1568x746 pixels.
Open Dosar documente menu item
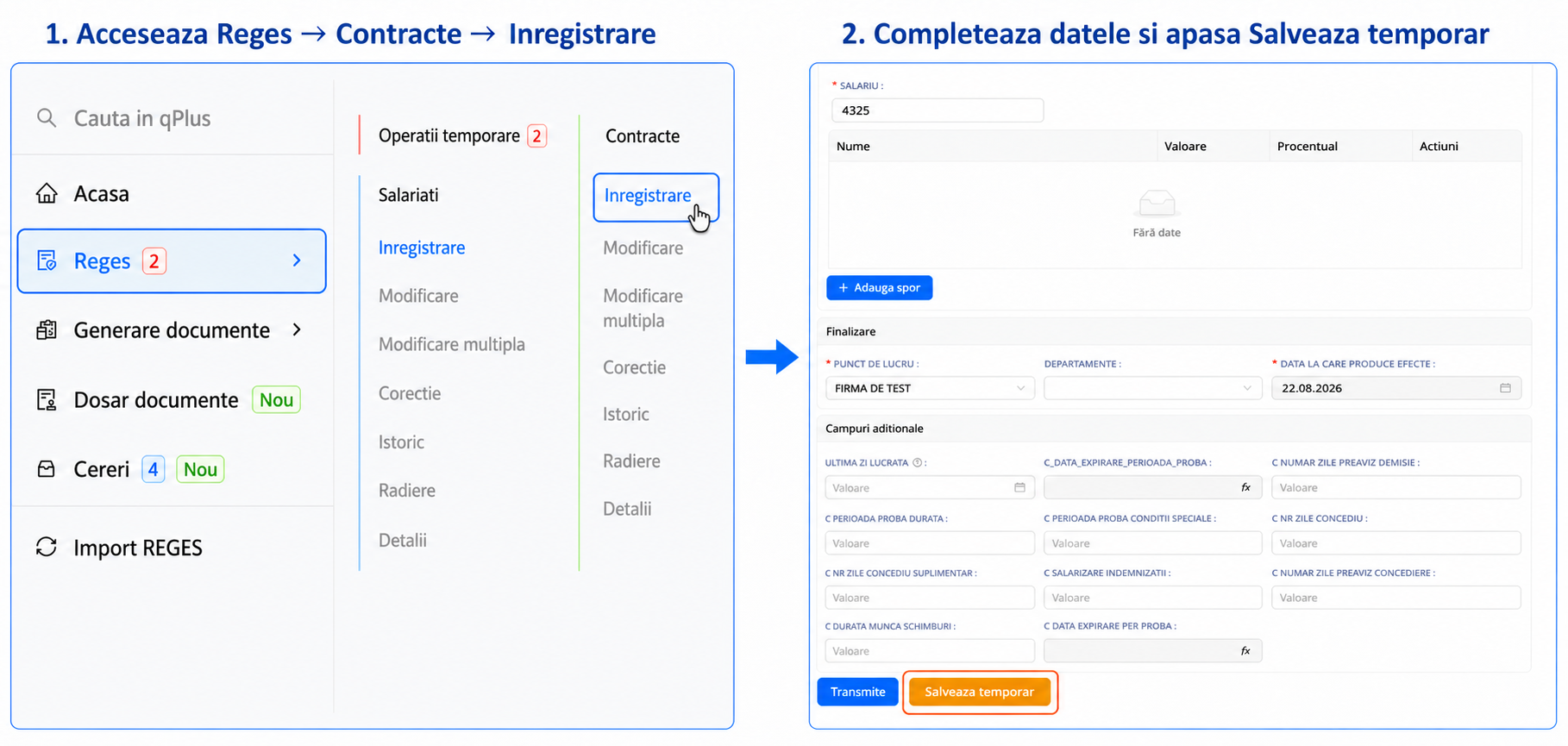(156, 400)
